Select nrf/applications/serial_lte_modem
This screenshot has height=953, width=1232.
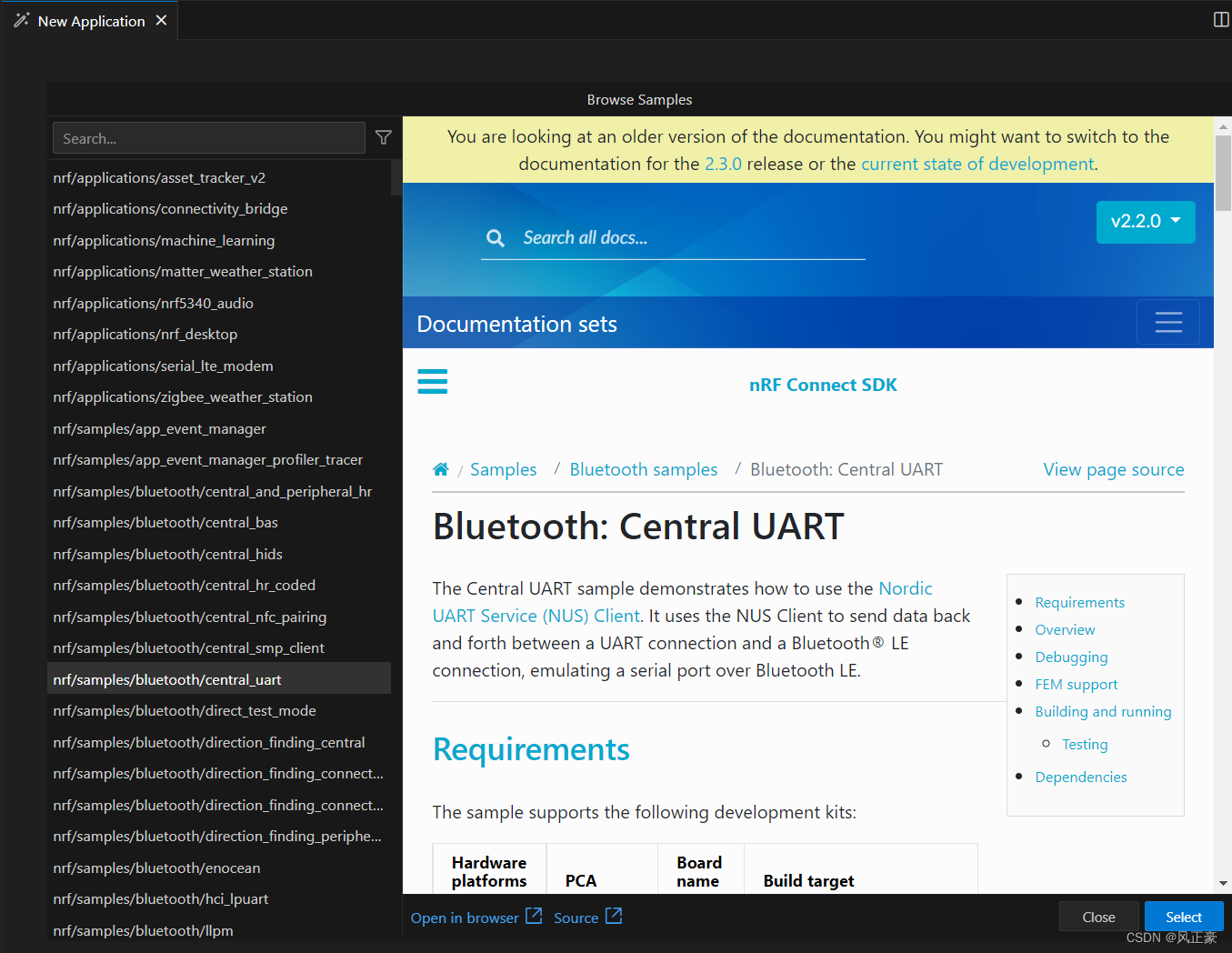pyautogui.click(x=219, y=366)
